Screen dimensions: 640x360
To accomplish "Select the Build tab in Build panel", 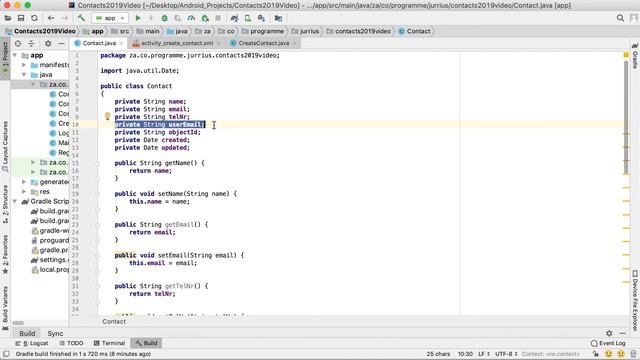I will [x=27, y=333].
